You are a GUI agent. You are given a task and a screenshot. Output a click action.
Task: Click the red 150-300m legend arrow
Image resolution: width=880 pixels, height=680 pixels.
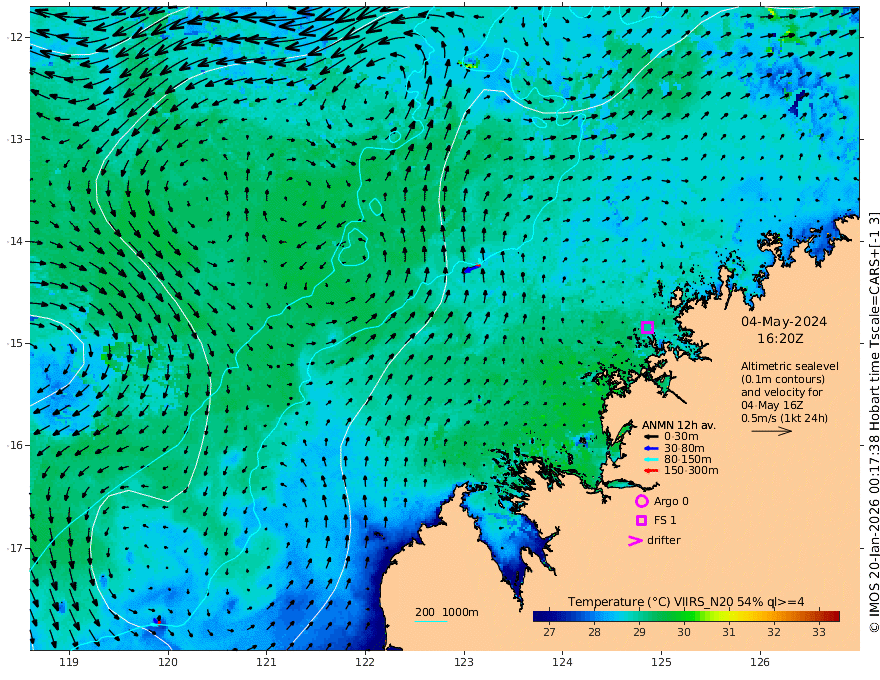click(x=651, y=471)
